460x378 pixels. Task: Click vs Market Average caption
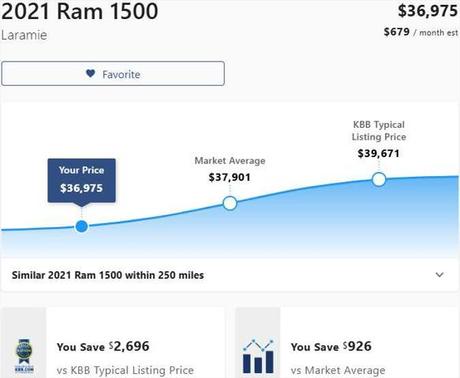click(x=338, y=370)
